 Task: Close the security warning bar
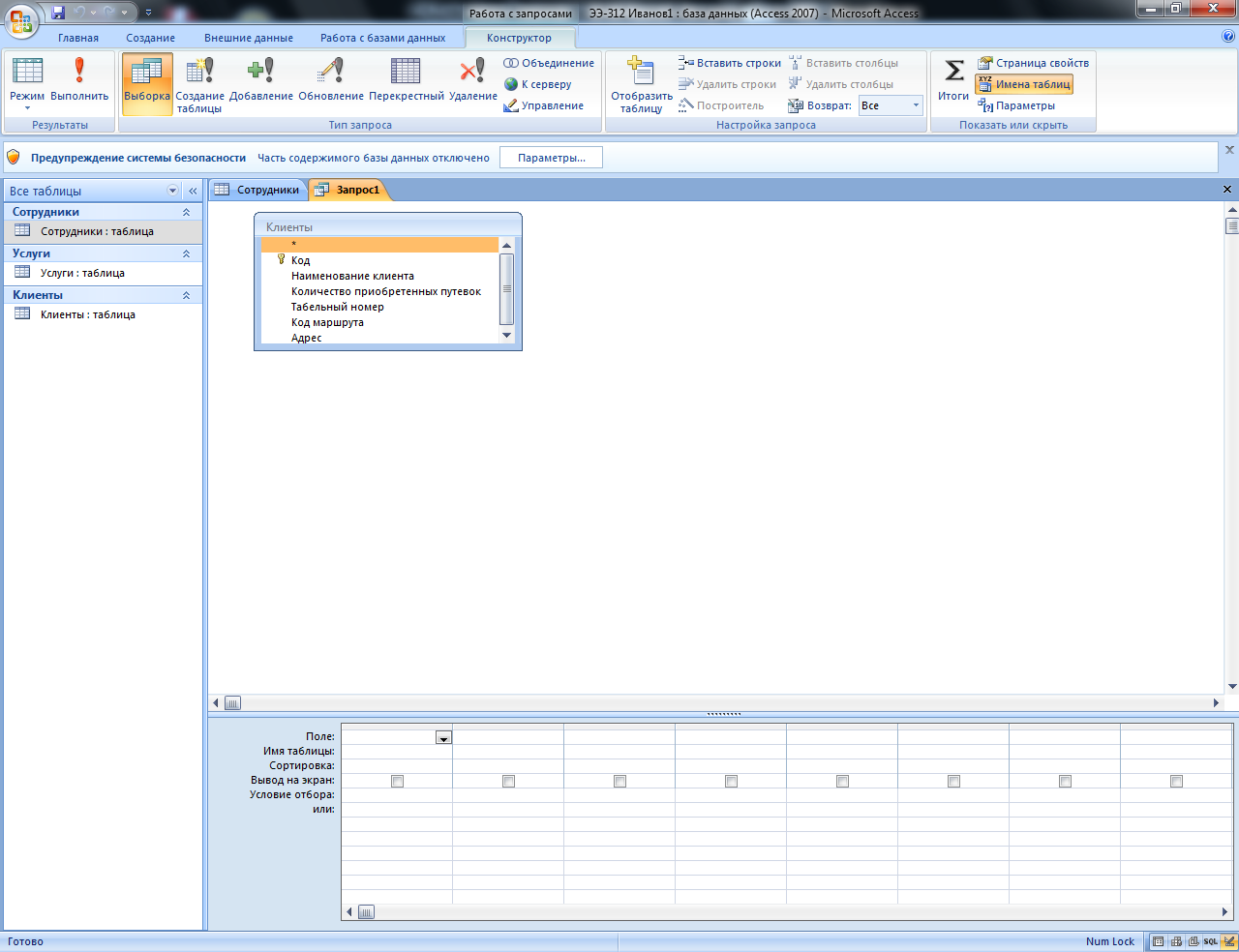(1229, 150)
